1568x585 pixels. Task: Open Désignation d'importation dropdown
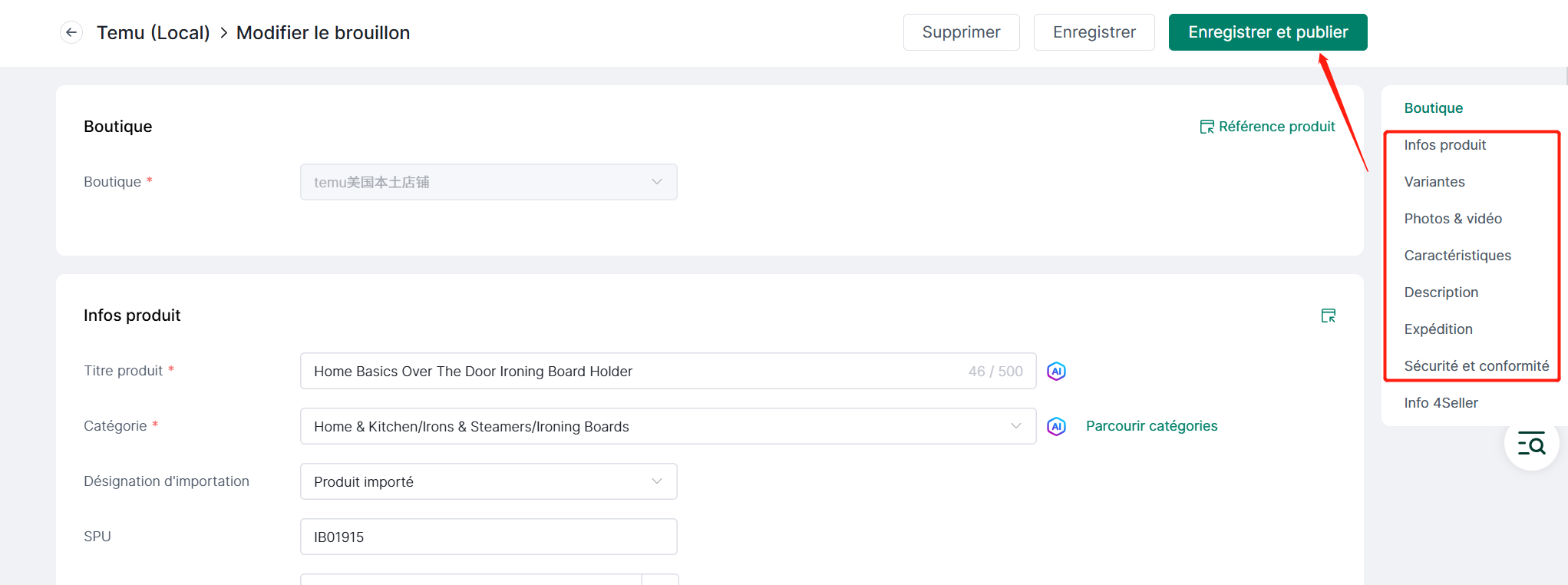tap(489, 481)
